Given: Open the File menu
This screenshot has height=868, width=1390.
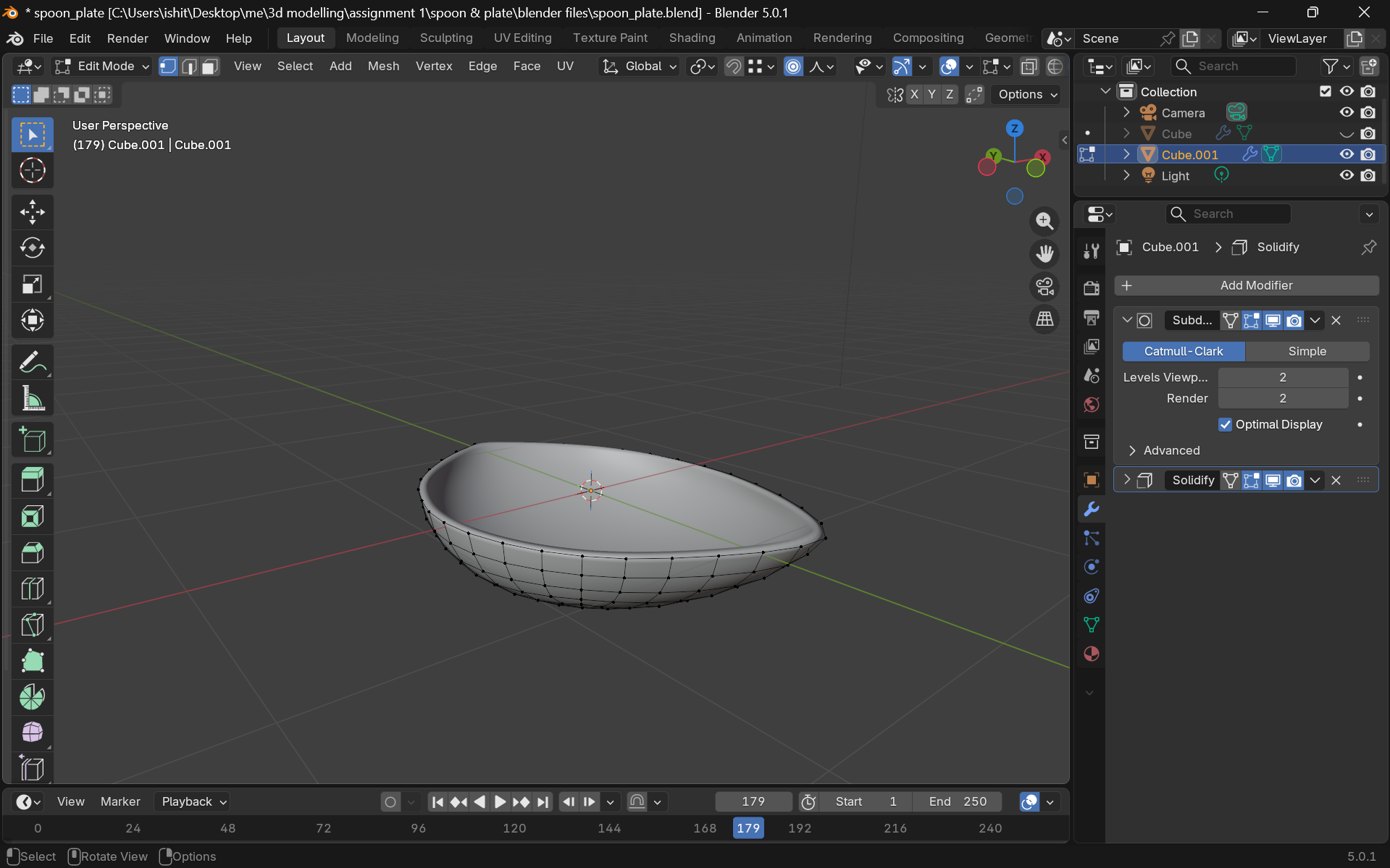Looking at the screenshot, I should coord(43,38).
